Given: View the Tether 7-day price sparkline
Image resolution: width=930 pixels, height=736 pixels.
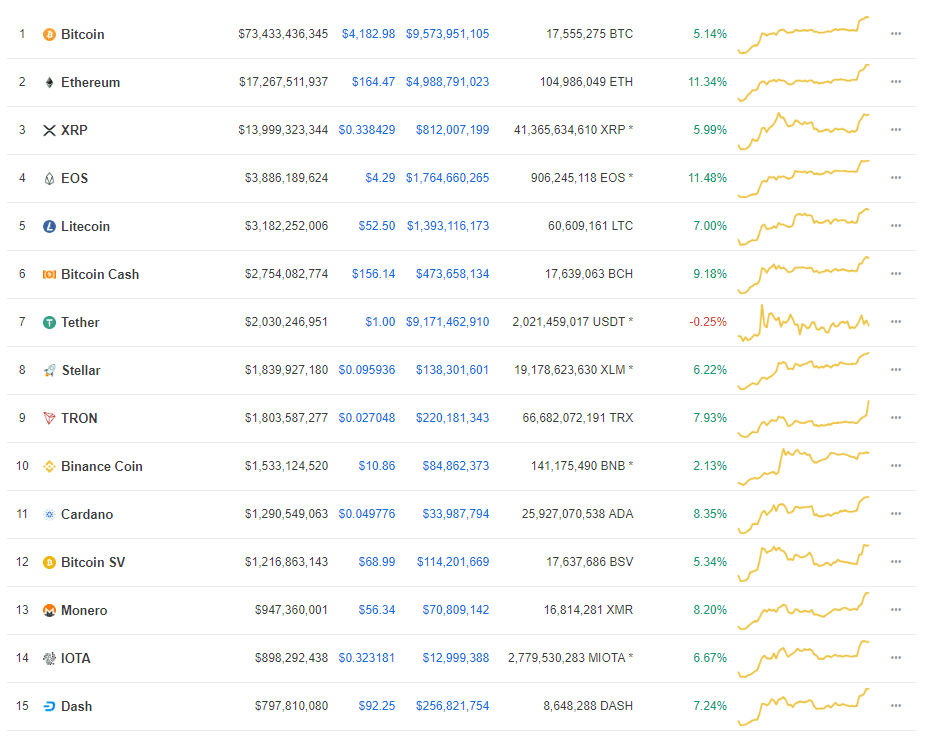Looking at the screenshot, I should click(804, 322).
